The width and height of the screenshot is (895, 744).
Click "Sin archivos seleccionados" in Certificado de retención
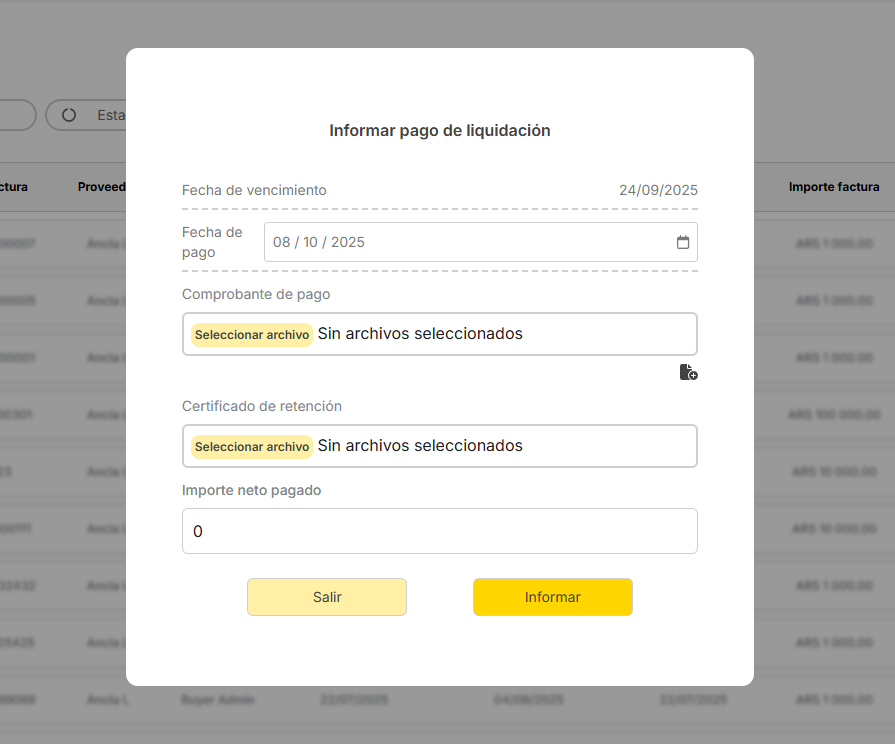420,446
